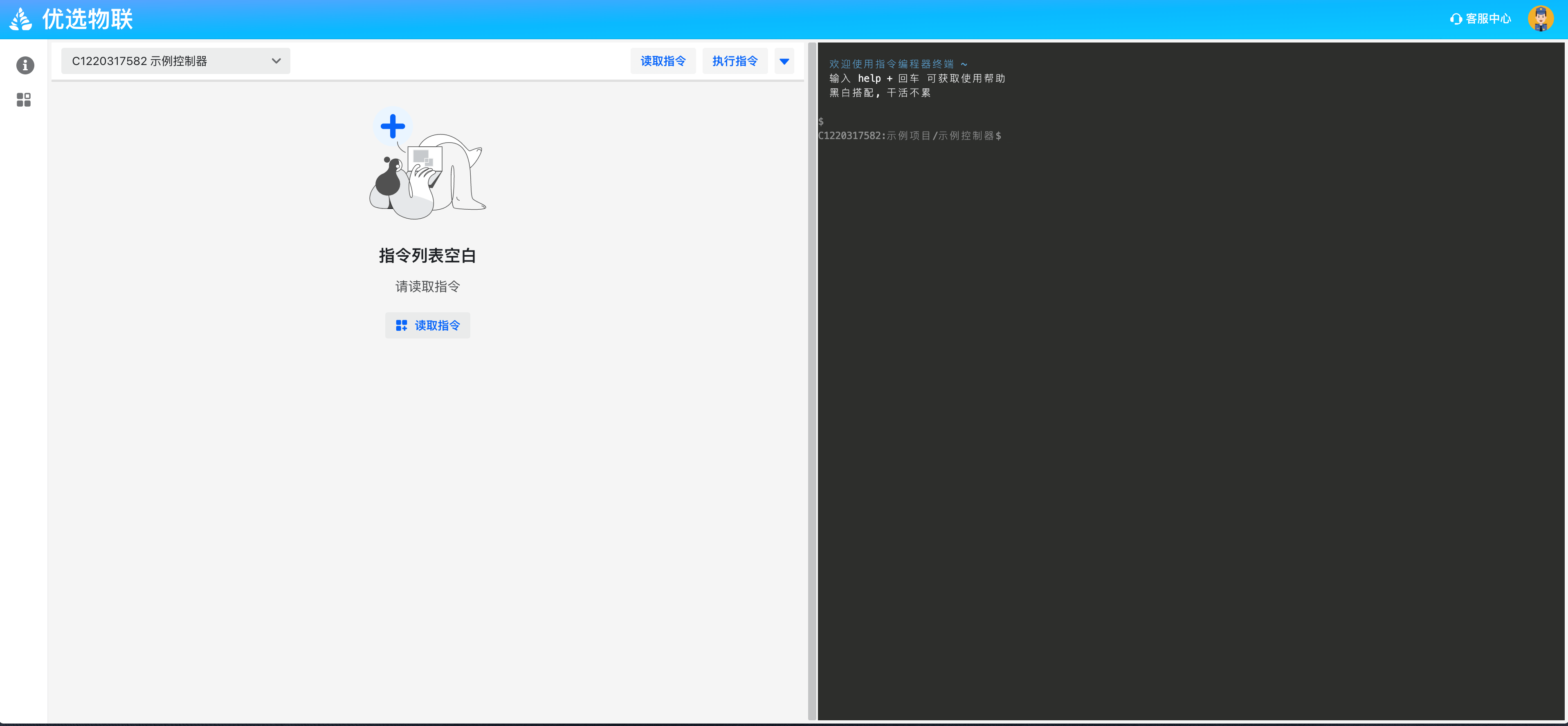This screenshot has height=726, width=1568.
Task: Click the headset icon beside 客服中心
Action: 1456,19
